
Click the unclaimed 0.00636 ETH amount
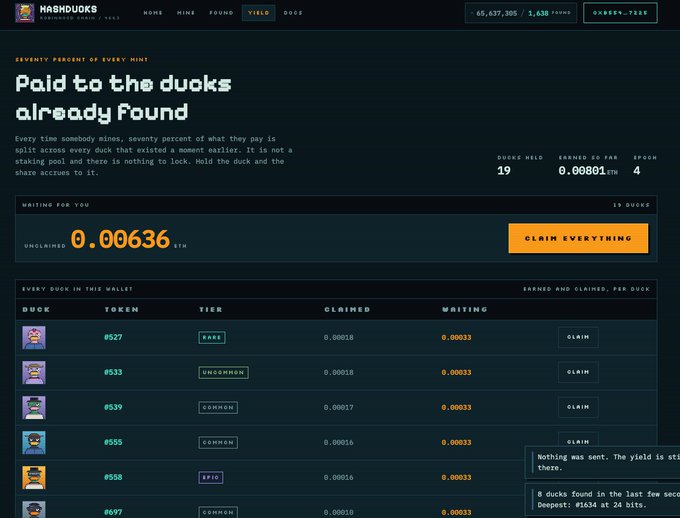click(x=120, y=239)
